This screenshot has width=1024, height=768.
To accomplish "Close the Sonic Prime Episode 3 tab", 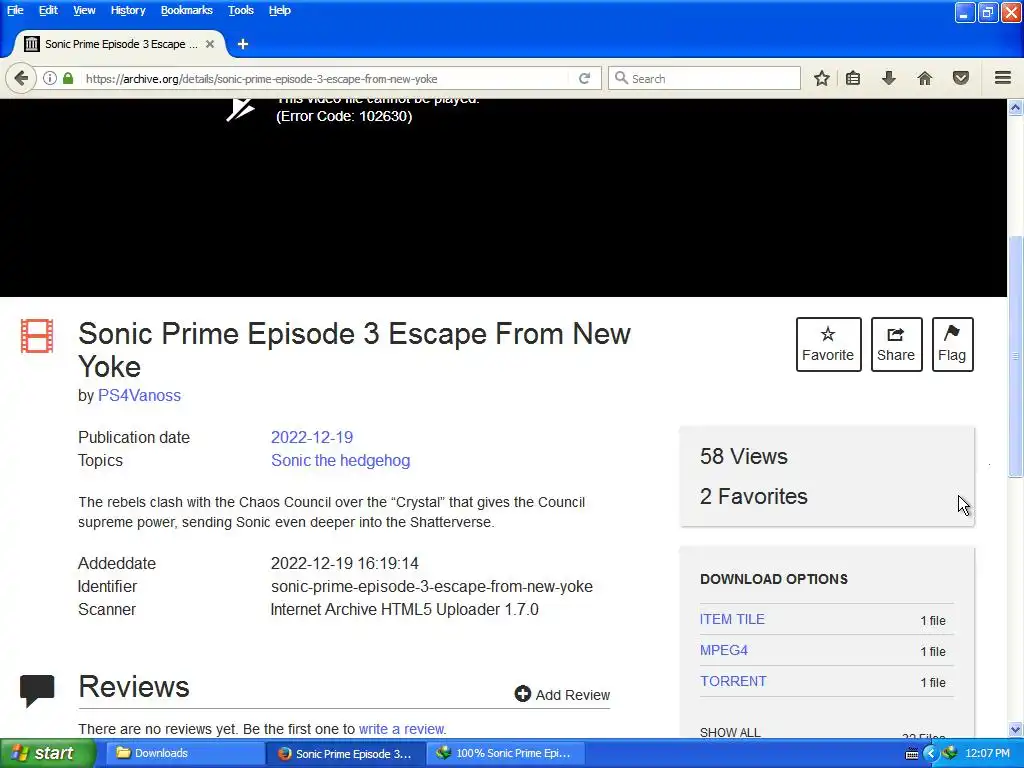I will point(210,44).
